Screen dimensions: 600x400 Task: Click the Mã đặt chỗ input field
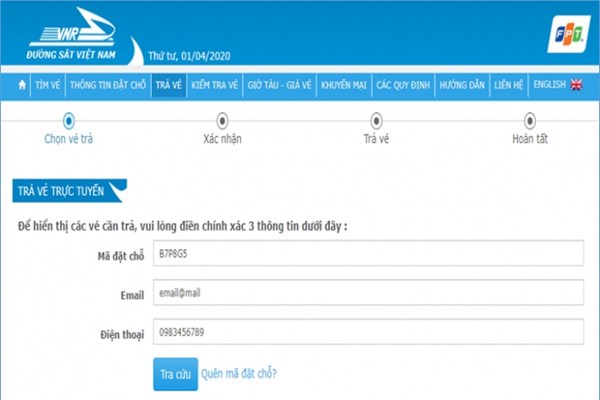[368, 253]
